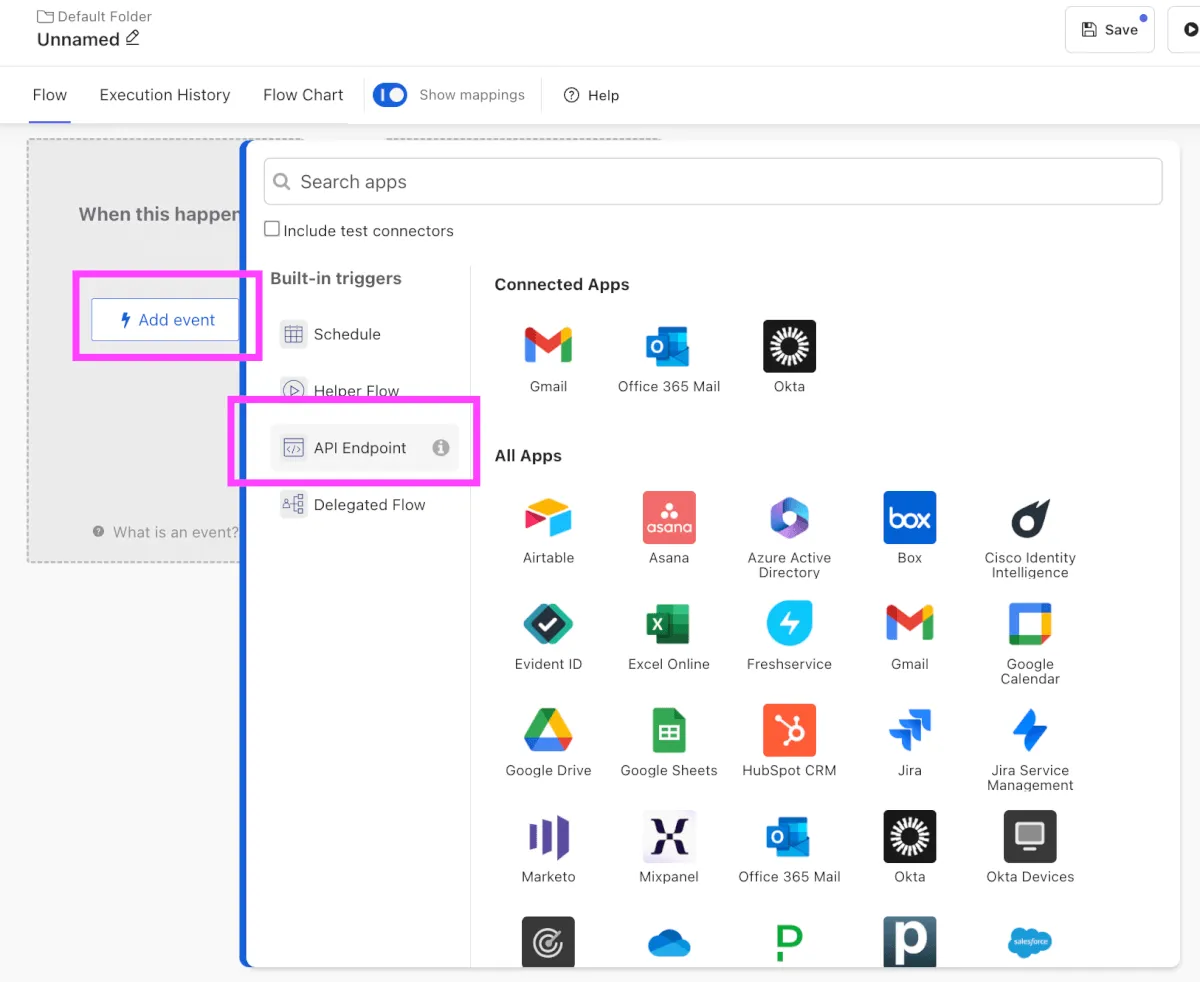1200x982 pixels.
Task: Open the What is an event link
Action: (175, 532)
